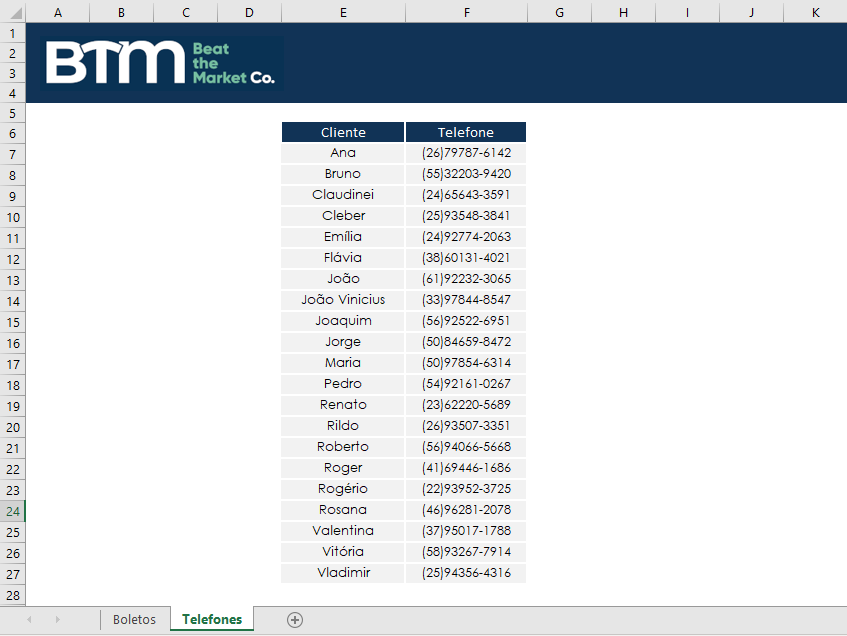The height and width of the screenshot is (636, 847).
Task: Select the cell containing Claudinei
Action: [x=343, y=195]
